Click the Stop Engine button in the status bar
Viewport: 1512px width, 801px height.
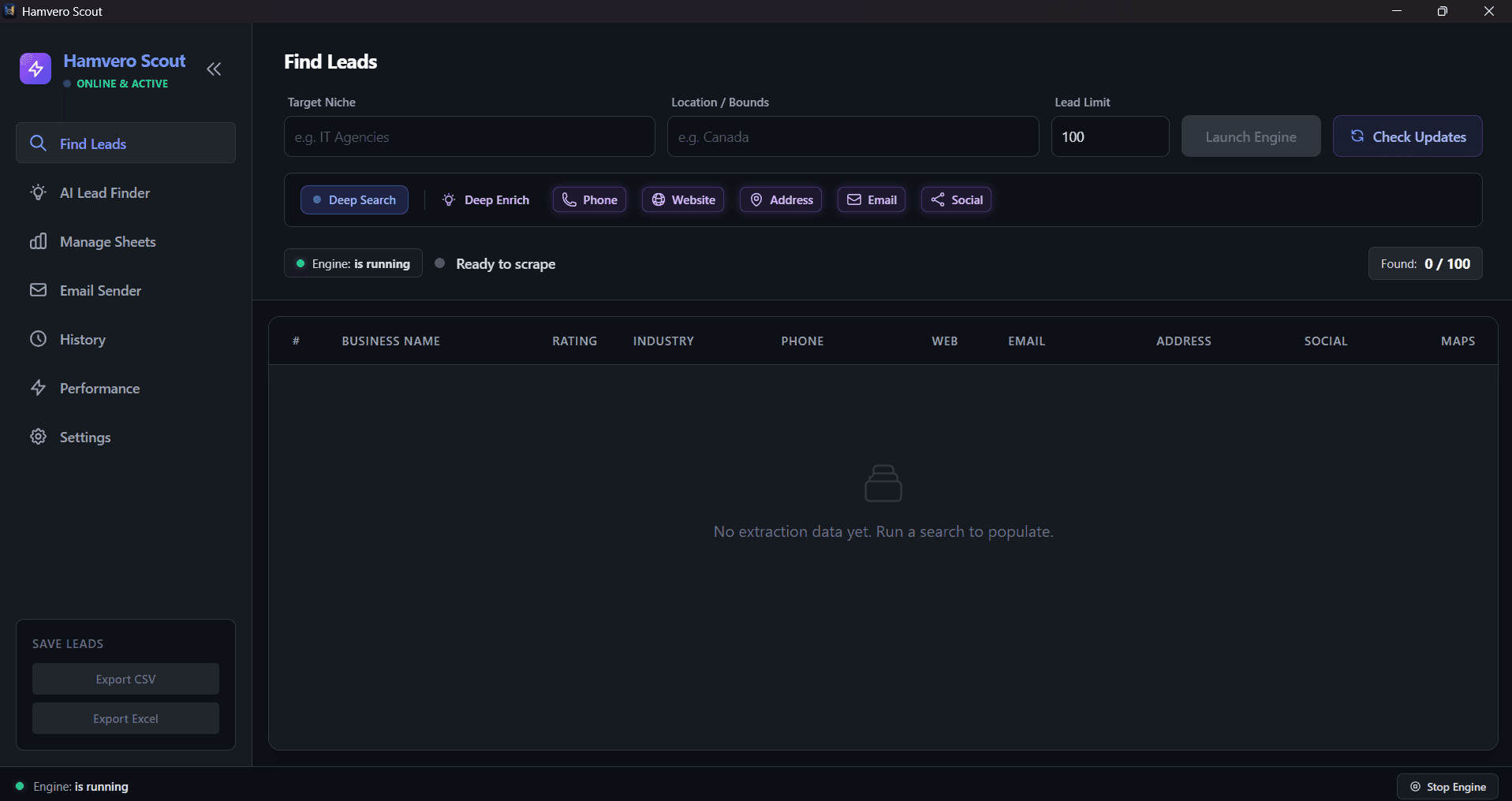point(1447,787)
